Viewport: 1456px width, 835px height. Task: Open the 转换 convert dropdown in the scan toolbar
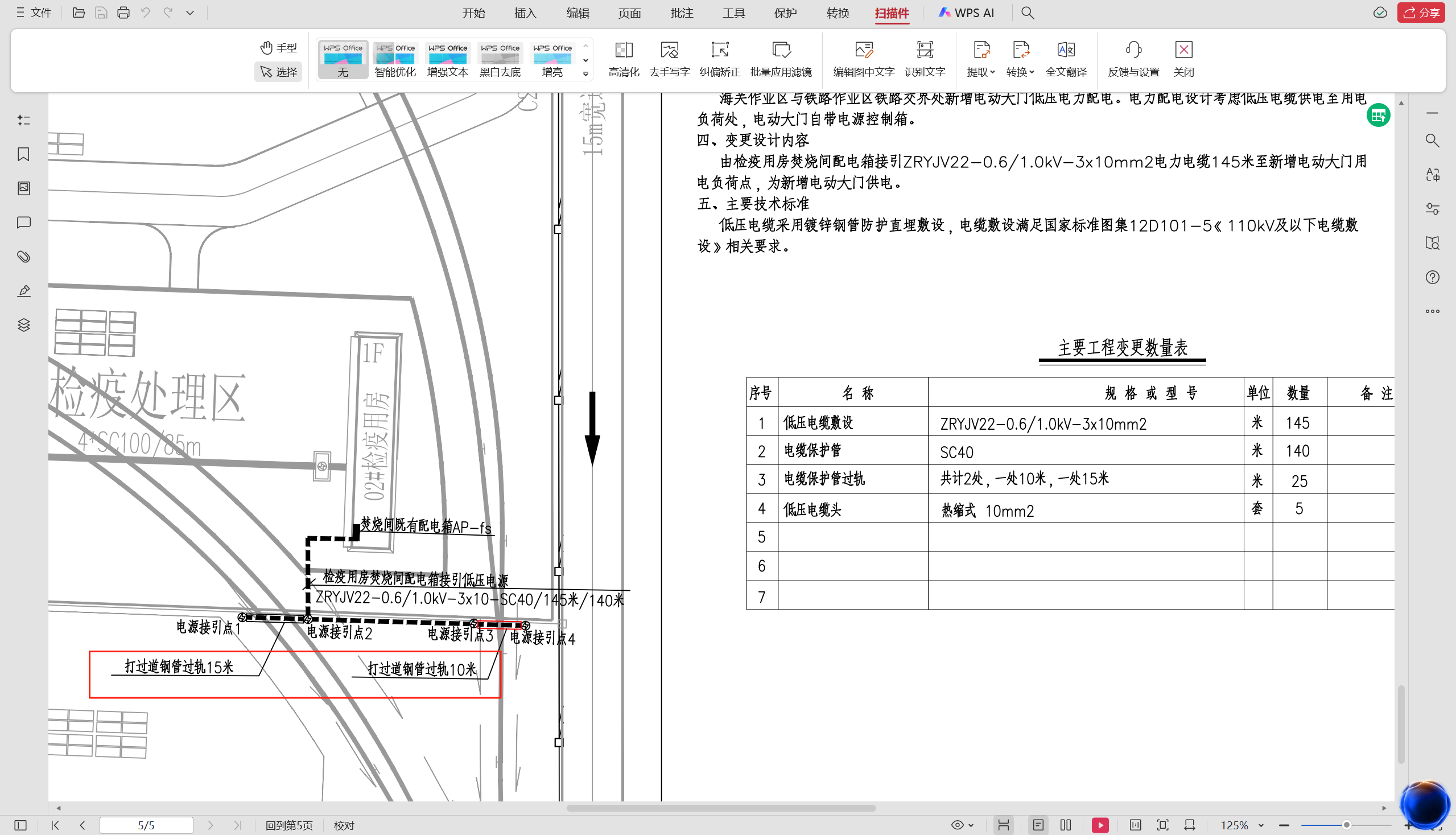(x=1020, y=60)
